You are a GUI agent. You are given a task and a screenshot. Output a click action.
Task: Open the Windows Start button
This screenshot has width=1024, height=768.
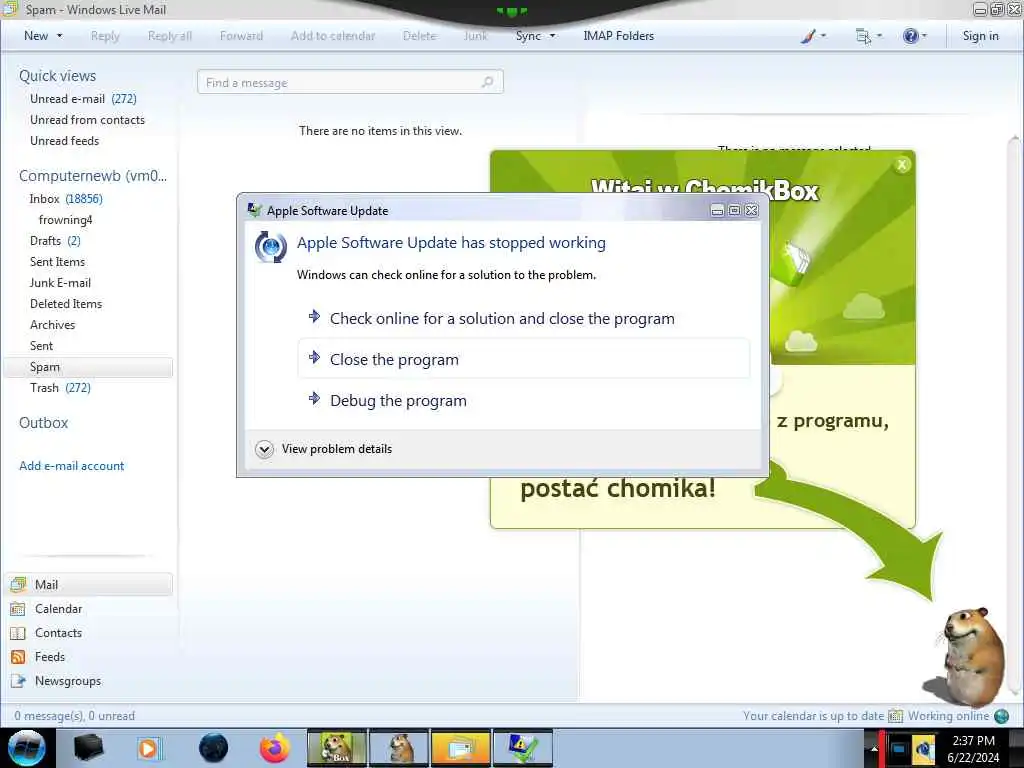[27, 748]
